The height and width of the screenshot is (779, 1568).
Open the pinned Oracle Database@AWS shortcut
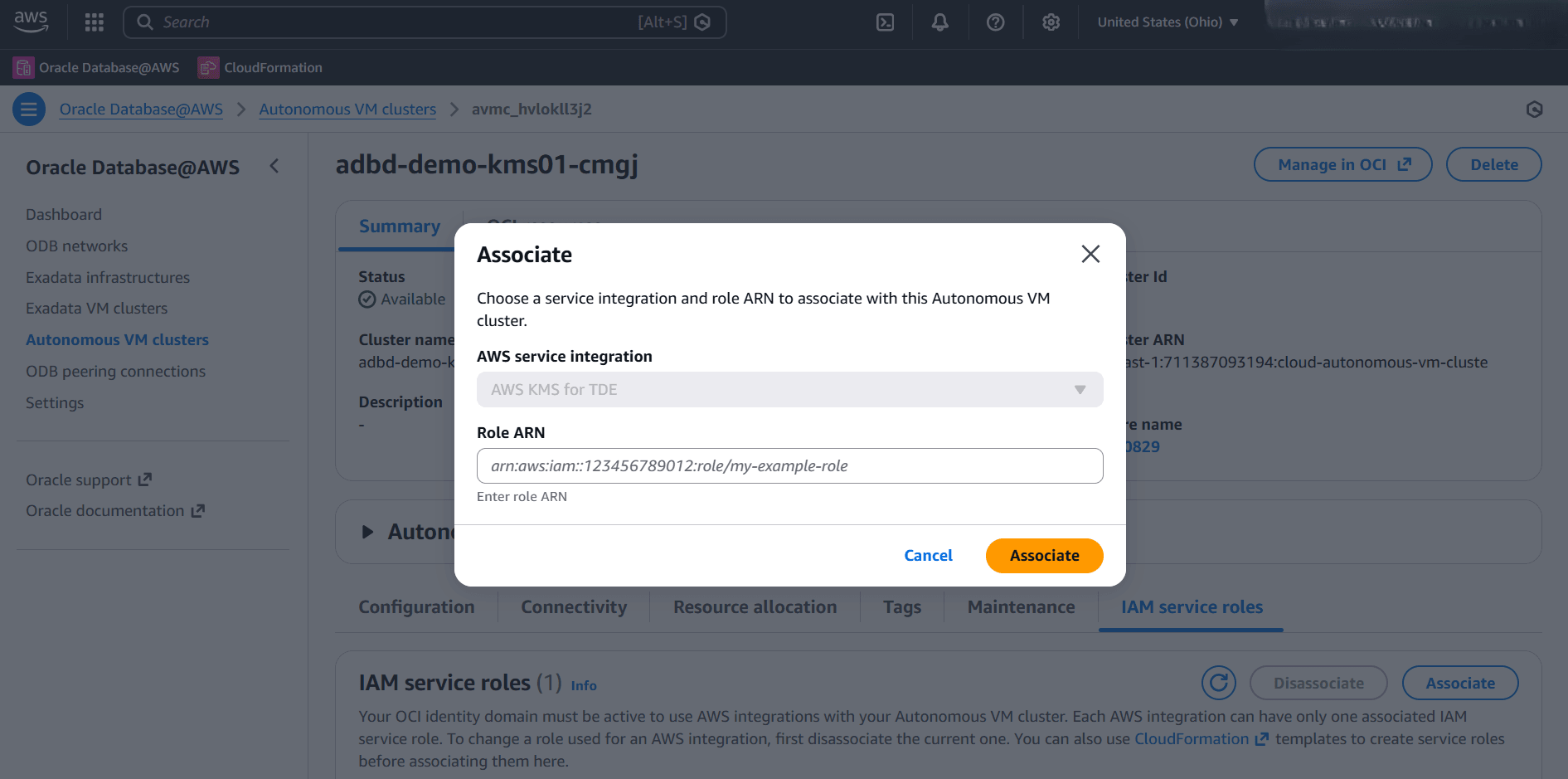[x=96, y=67]
